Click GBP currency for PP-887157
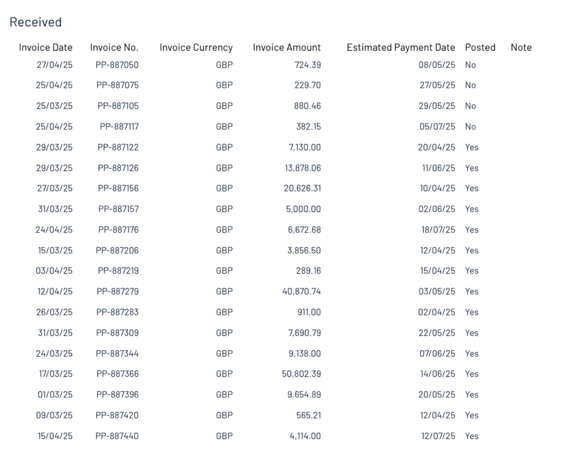Screen dimensions: 573x467 click(224, 209)
